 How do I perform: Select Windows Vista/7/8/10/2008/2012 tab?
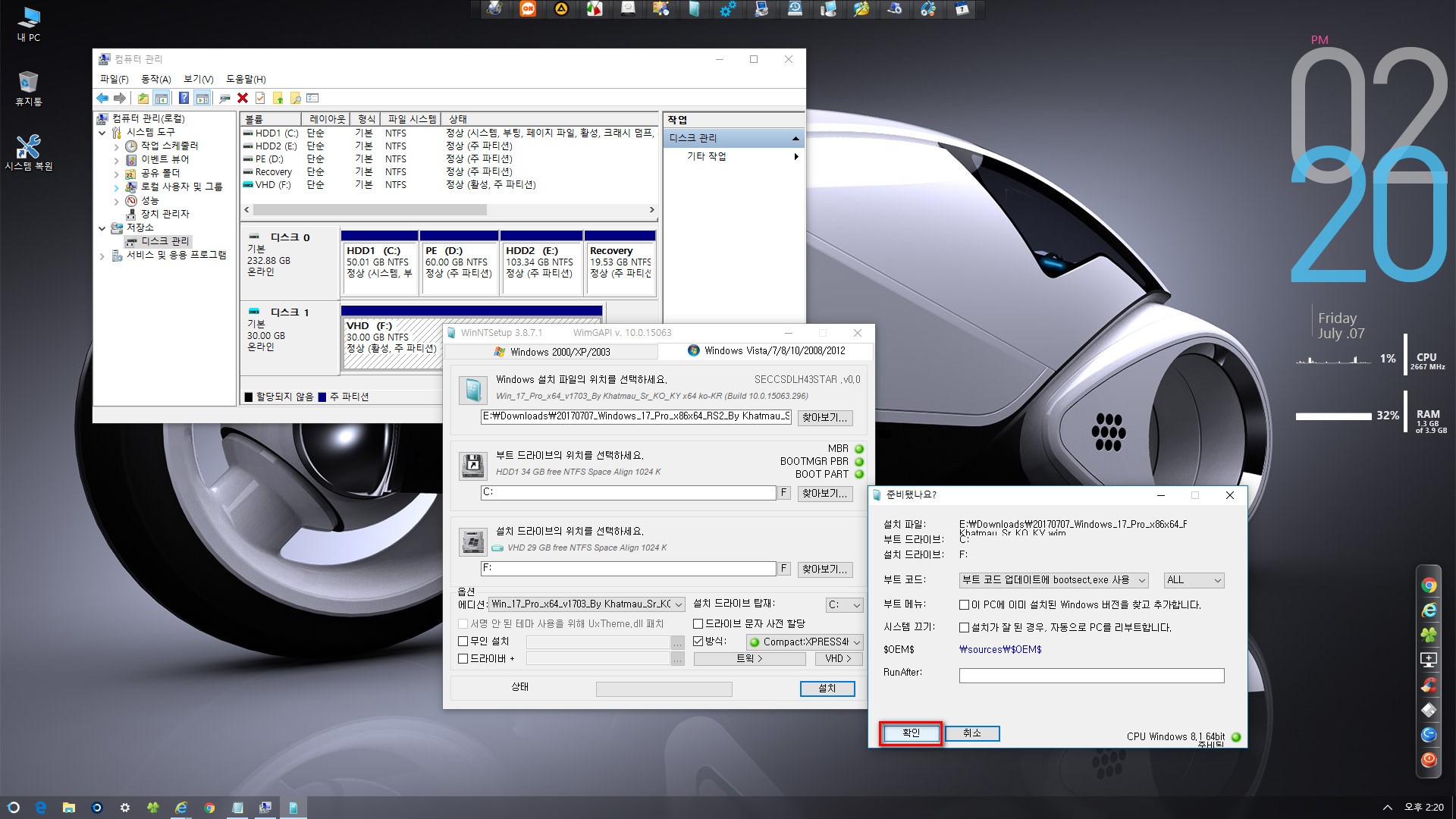(765, 351)
